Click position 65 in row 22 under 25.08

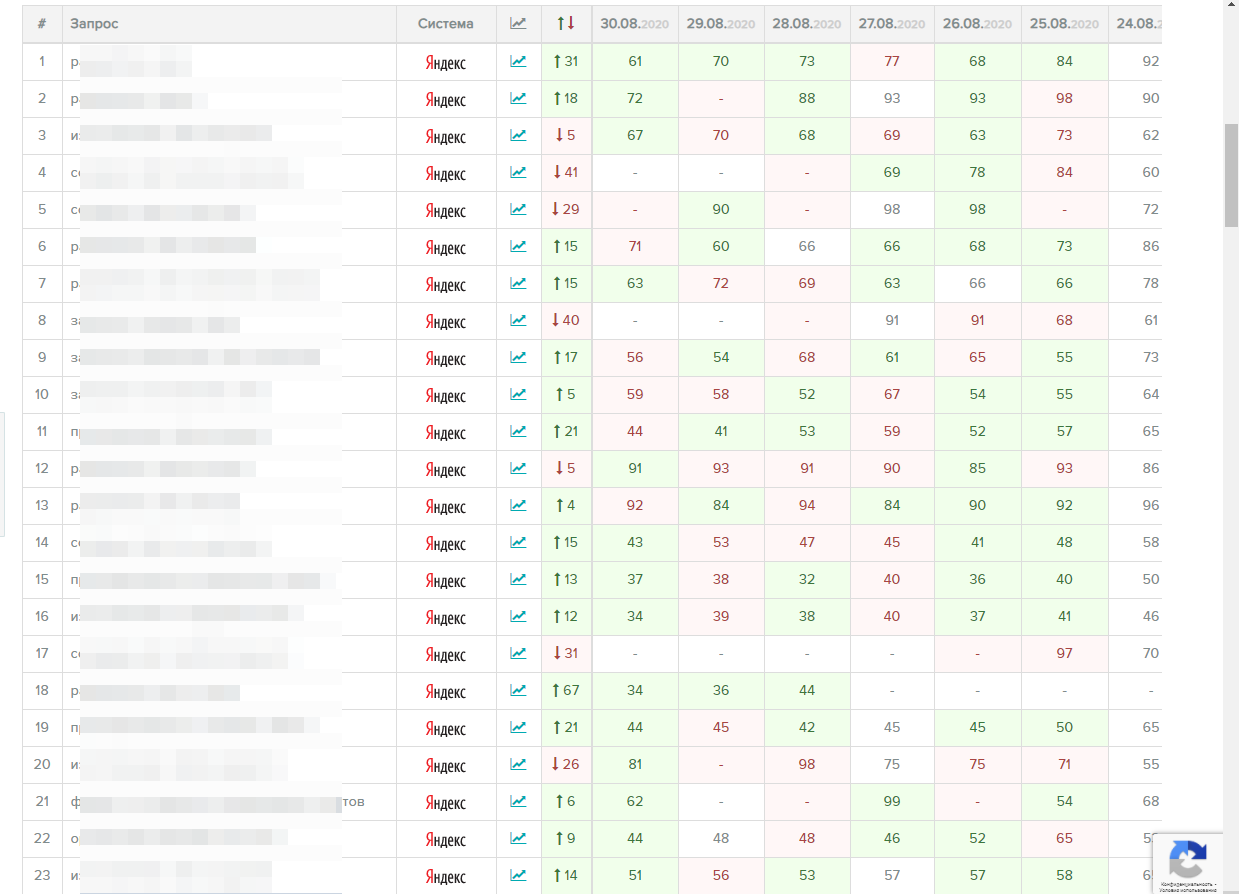1064,838
